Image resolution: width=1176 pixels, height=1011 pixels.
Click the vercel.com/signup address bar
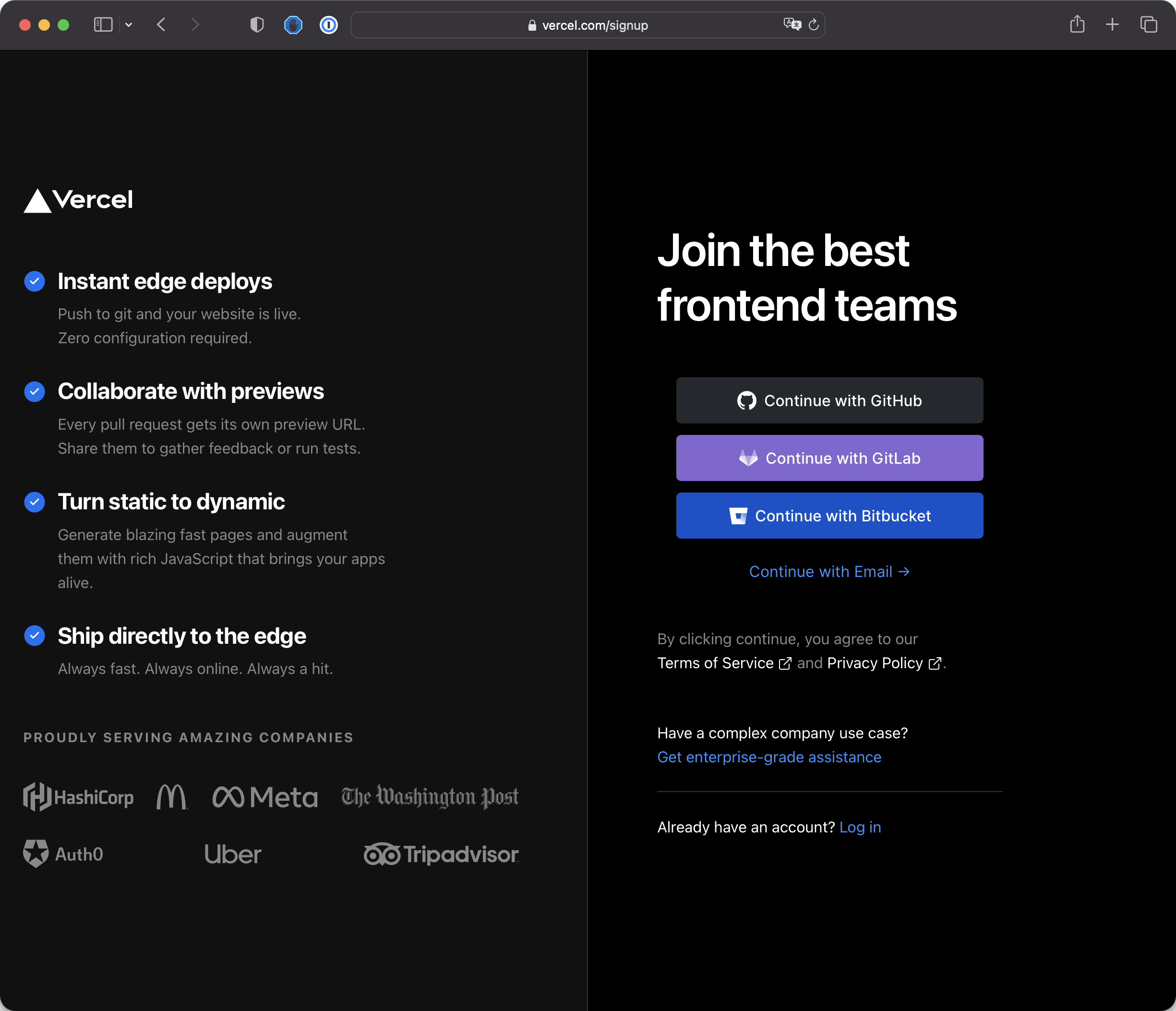coord(594,25)
